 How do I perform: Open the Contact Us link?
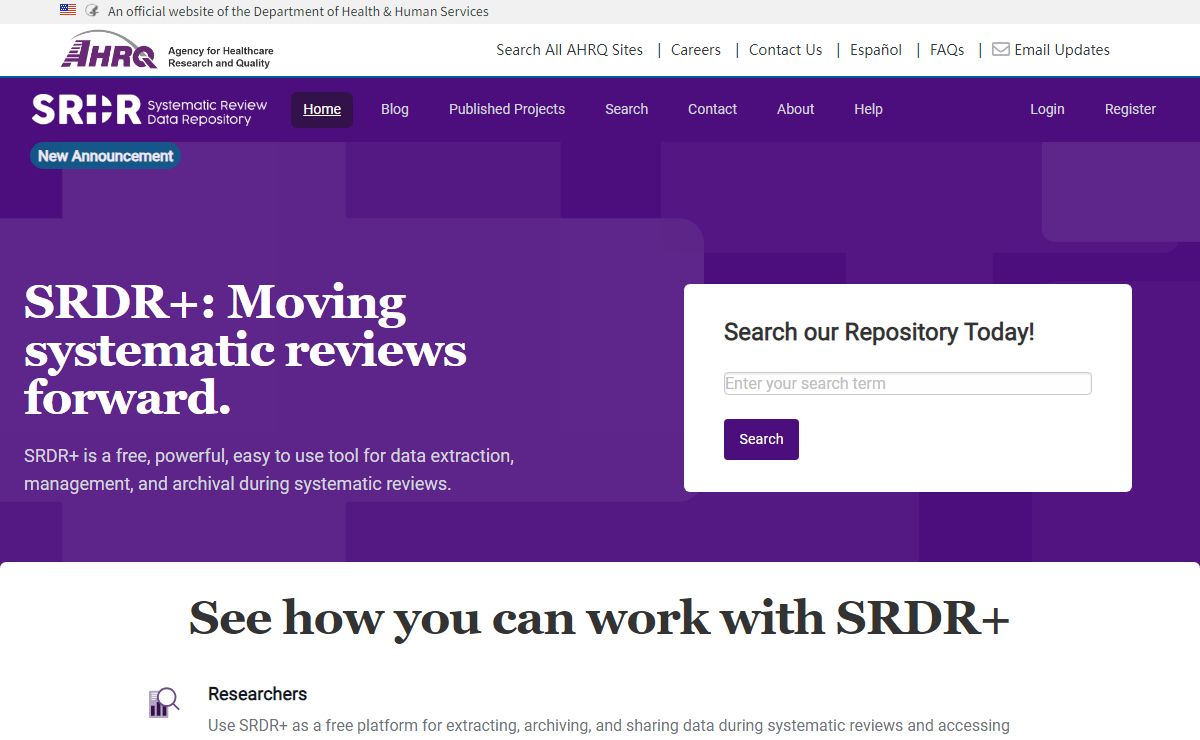(x=786, y=50)
